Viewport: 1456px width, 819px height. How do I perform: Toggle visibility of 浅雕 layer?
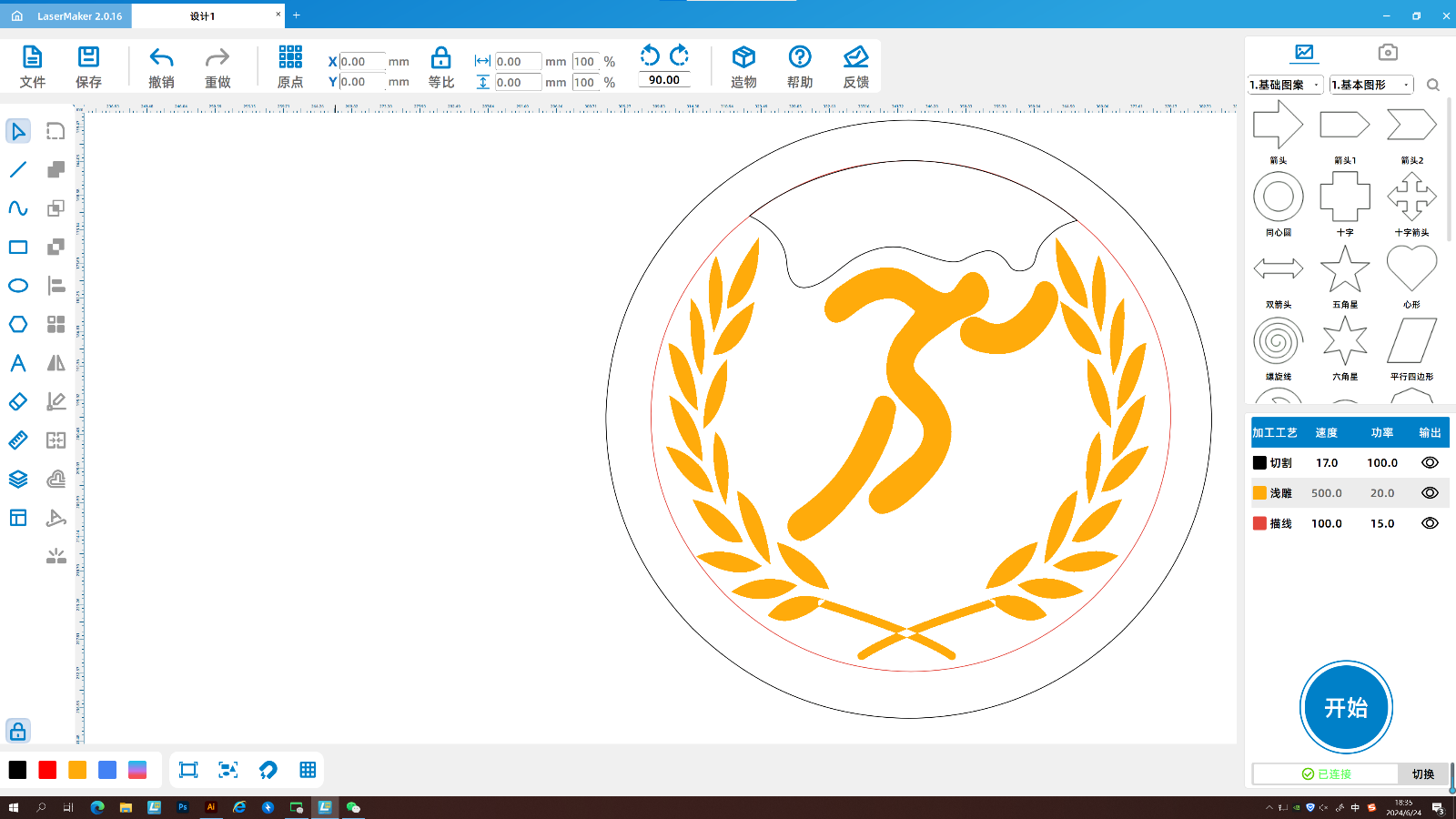pyautogui.click(x=1430, y=493)
